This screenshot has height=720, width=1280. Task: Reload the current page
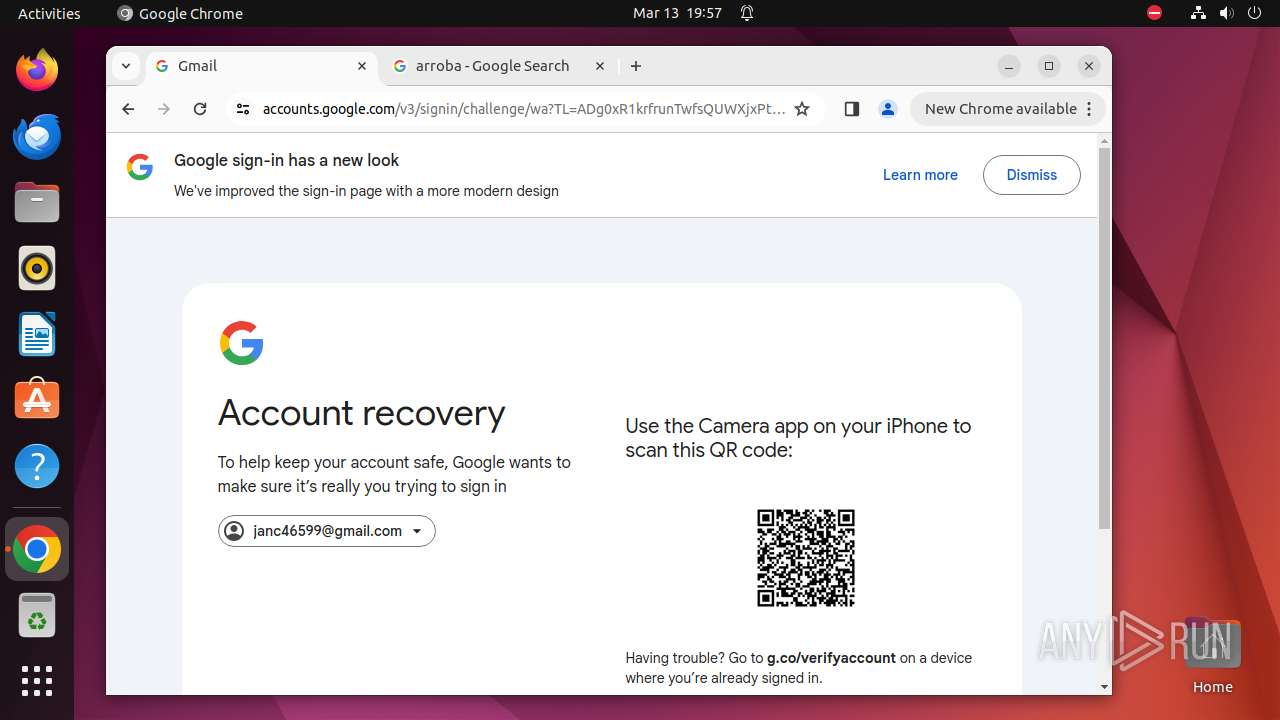pyautogui.click(x=200, y=109)
